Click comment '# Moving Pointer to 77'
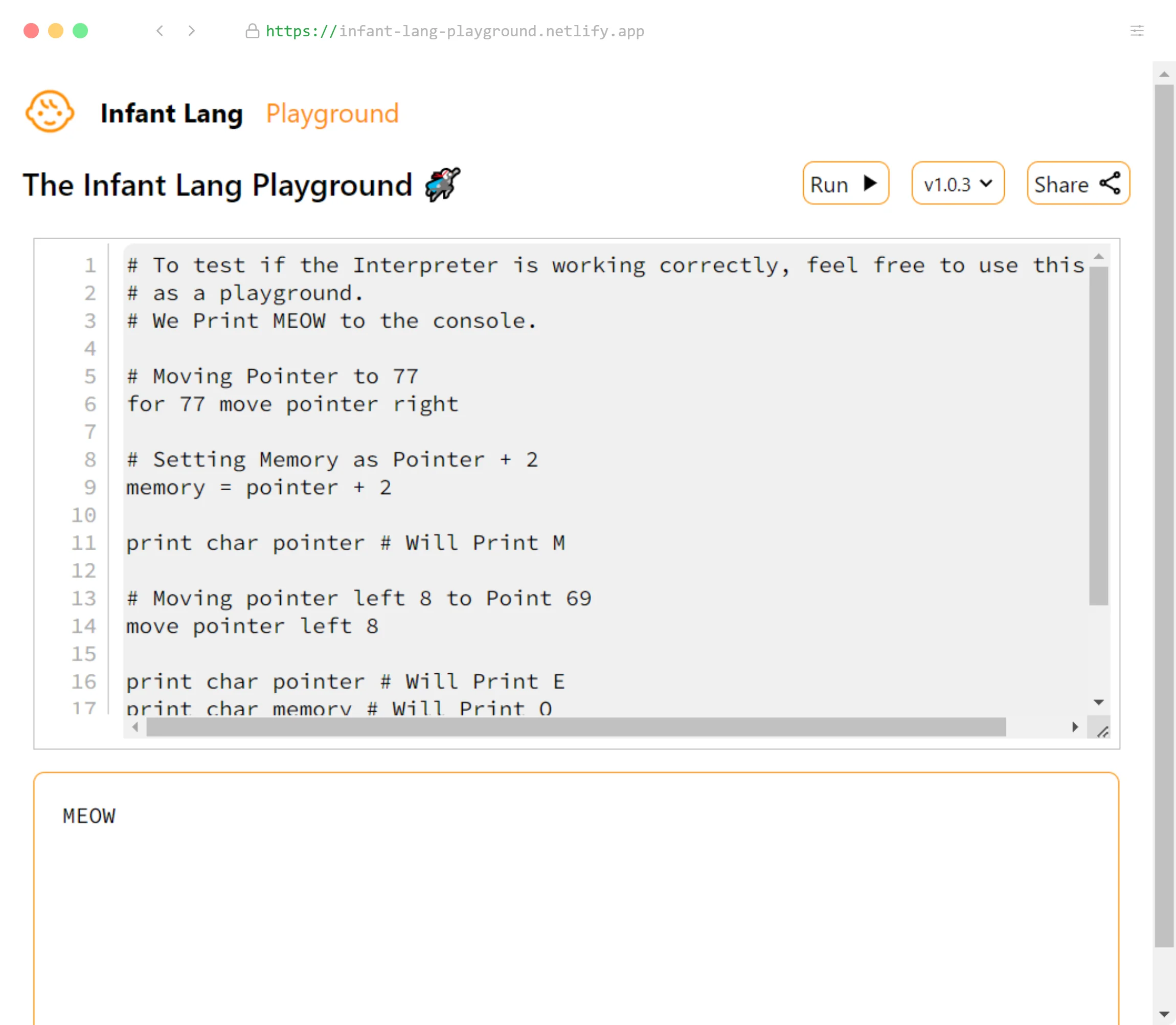 point(272,376)
